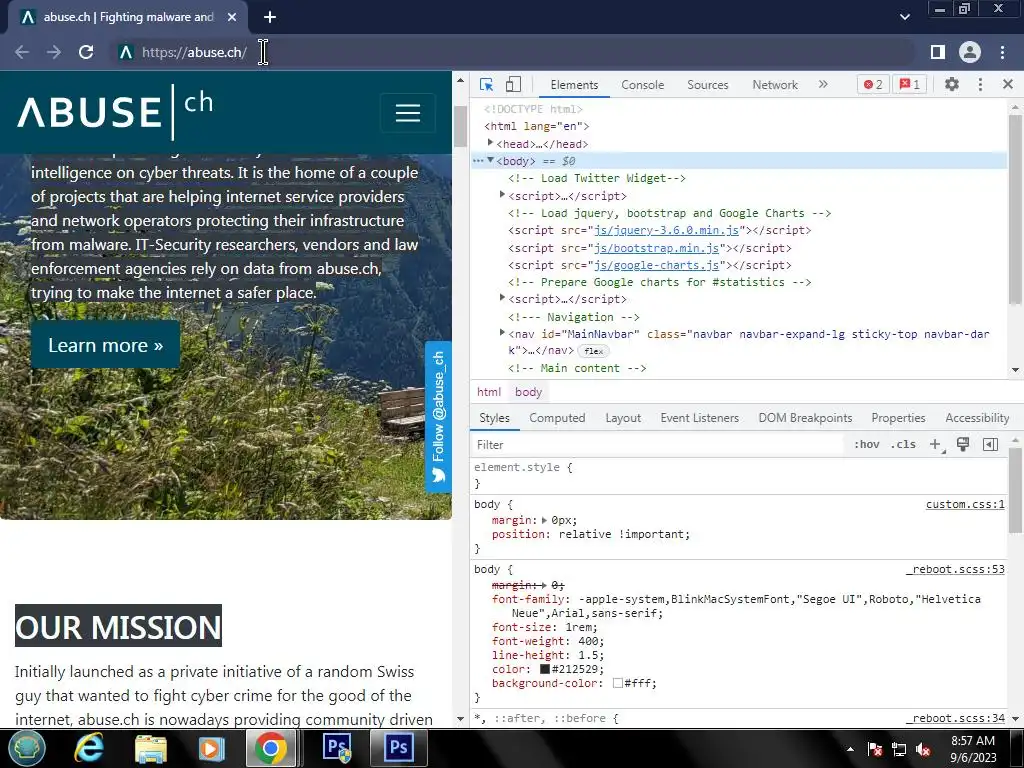Open the Event Listeners tab
The width and height of the screenshot is (1024, 768).
click(699, 418)
